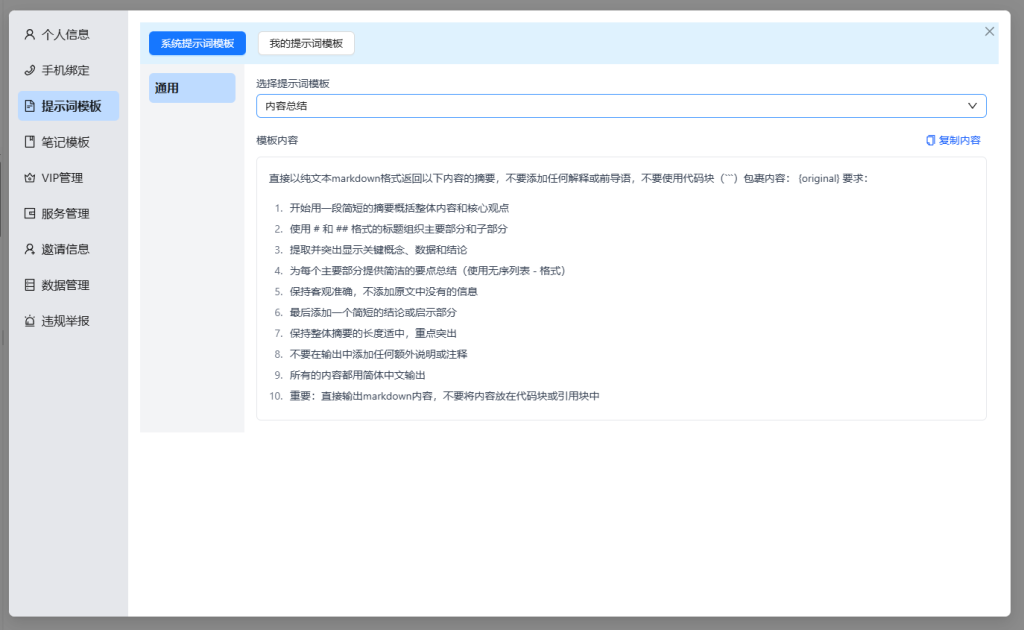Click the 个人信息 user icon
The image size is (1024, 630).
pos(29,34)
